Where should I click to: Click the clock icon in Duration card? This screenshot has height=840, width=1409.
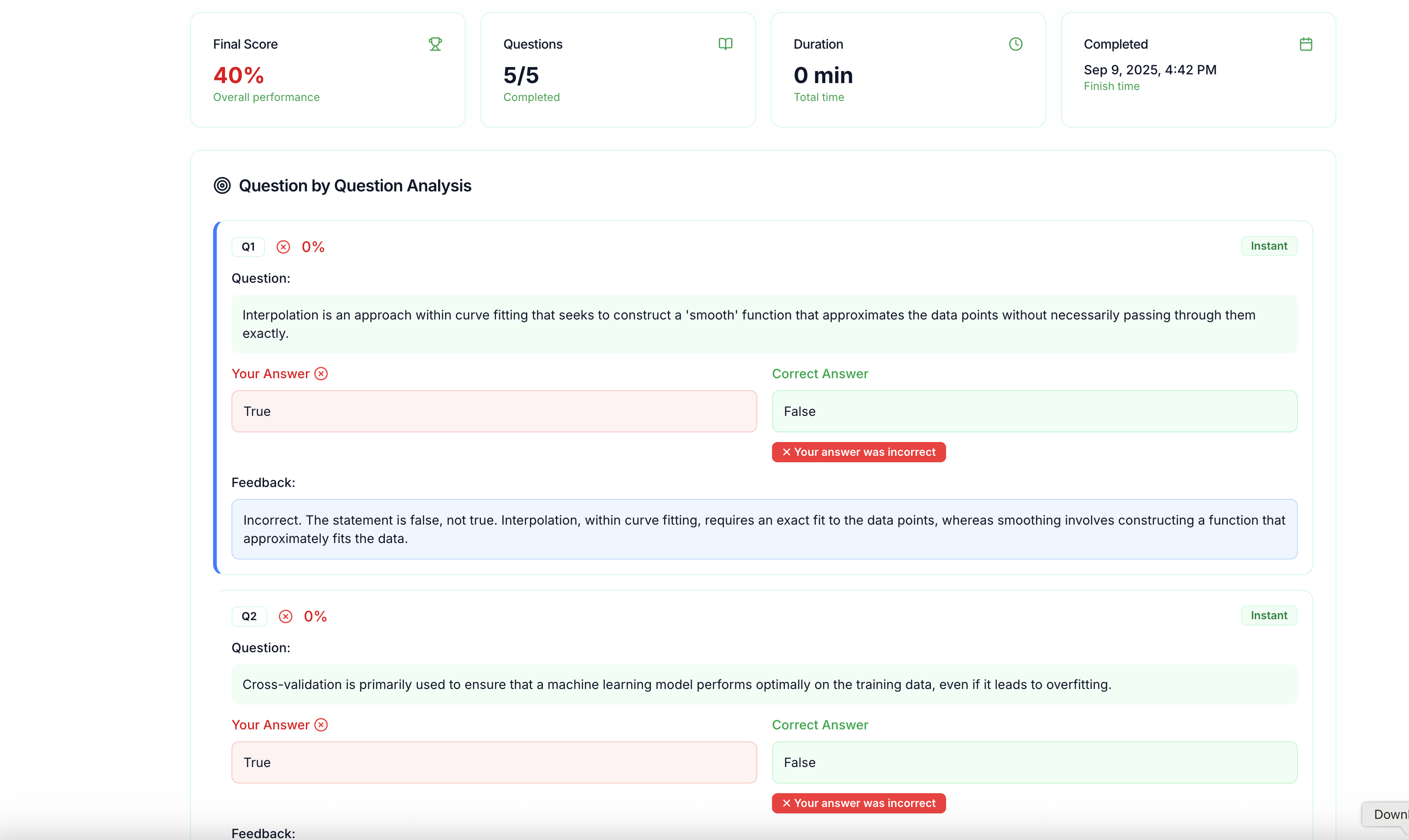coord(1015,44)
